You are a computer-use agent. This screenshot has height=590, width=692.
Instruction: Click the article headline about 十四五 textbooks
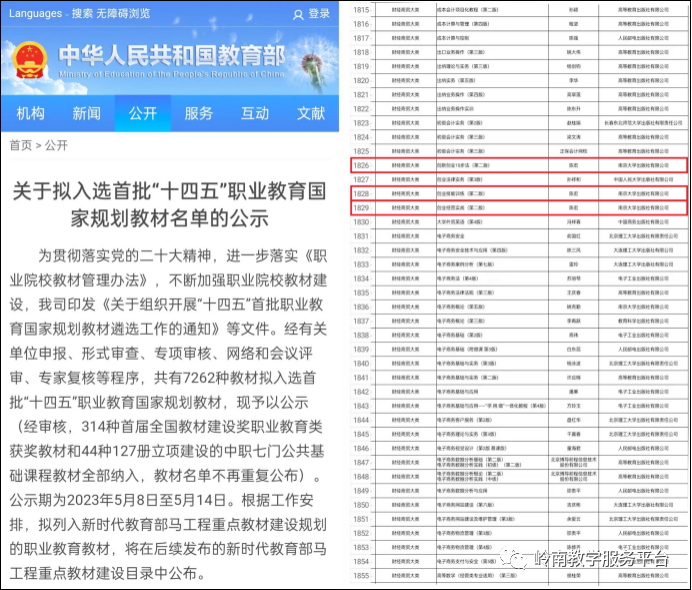click(168, 205)
